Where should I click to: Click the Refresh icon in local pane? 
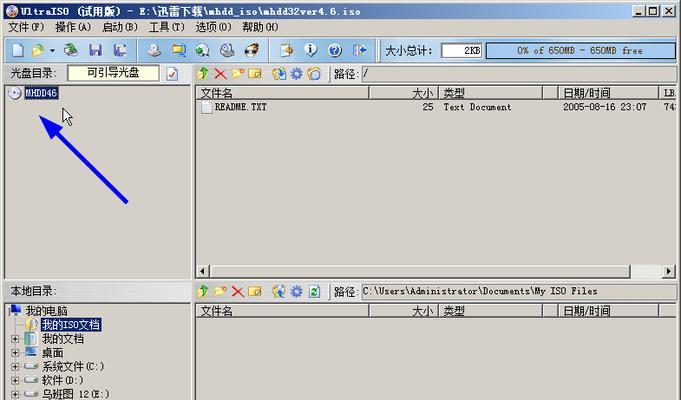(314, 291)
